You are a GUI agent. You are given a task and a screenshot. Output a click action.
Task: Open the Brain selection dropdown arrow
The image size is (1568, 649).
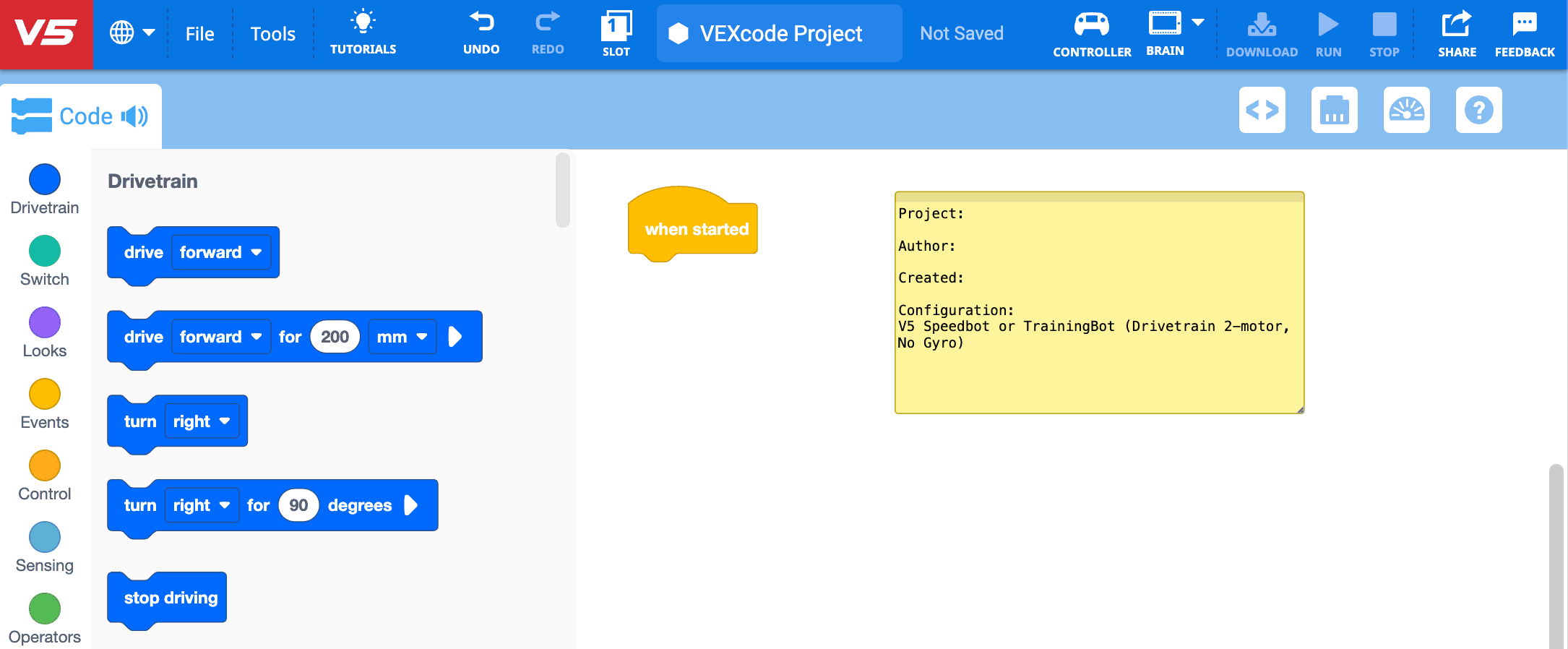(1198, 23)
